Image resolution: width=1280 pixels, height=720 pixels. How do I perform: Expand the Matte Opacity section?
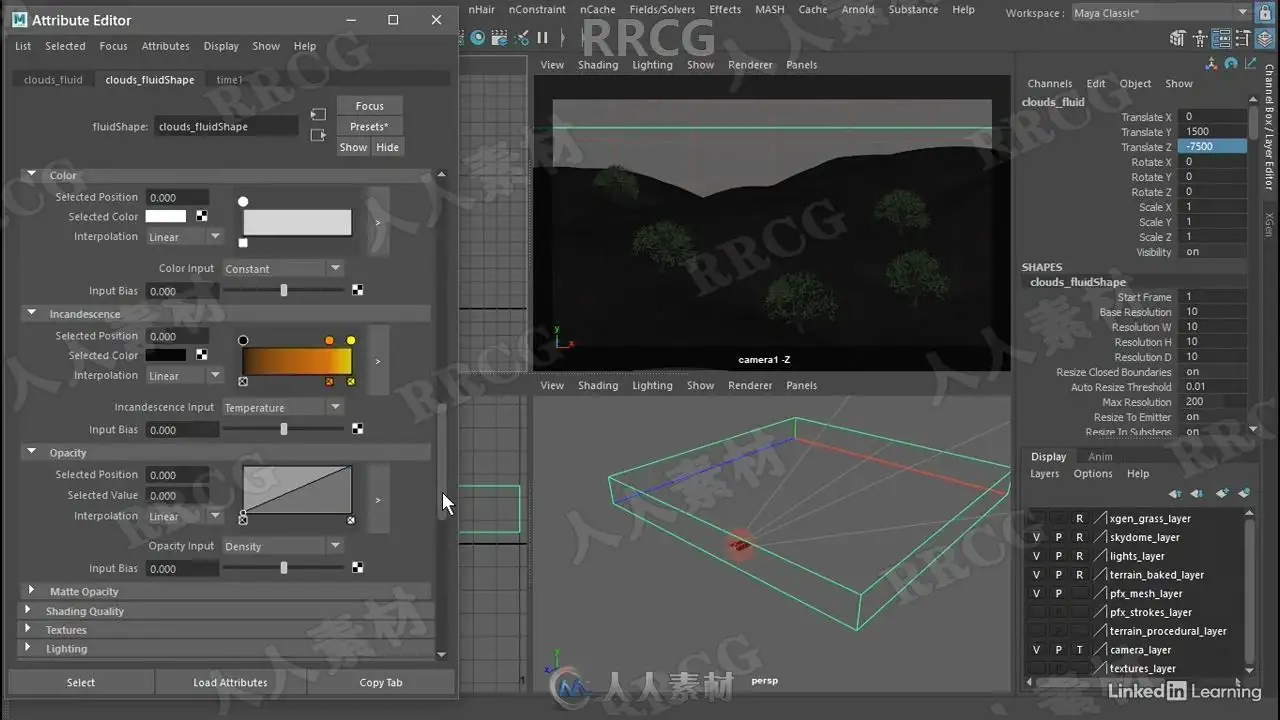pos(31,591)
